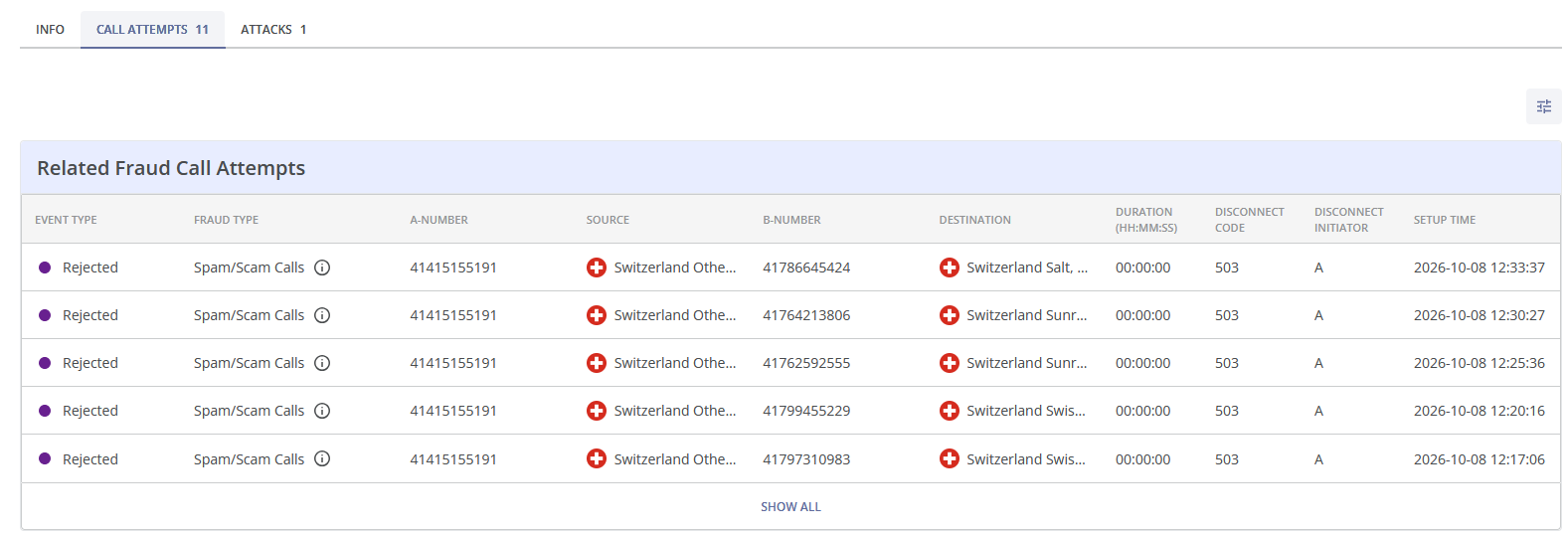1568x537 pixels.
Task: Click info icon for call to 41762592555
Action: tap(322, 363)
